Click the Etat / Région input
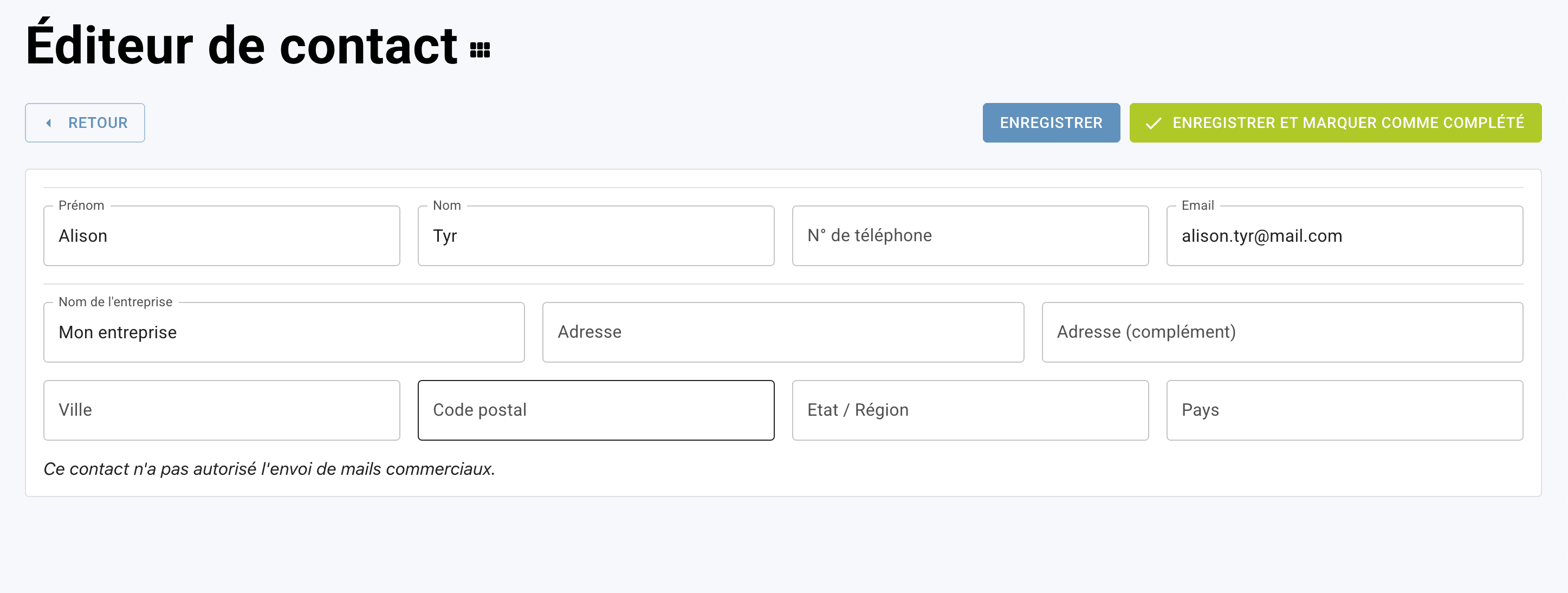Screen dimensions: 1568x593 pyautogui.click(x=970, y=410)
